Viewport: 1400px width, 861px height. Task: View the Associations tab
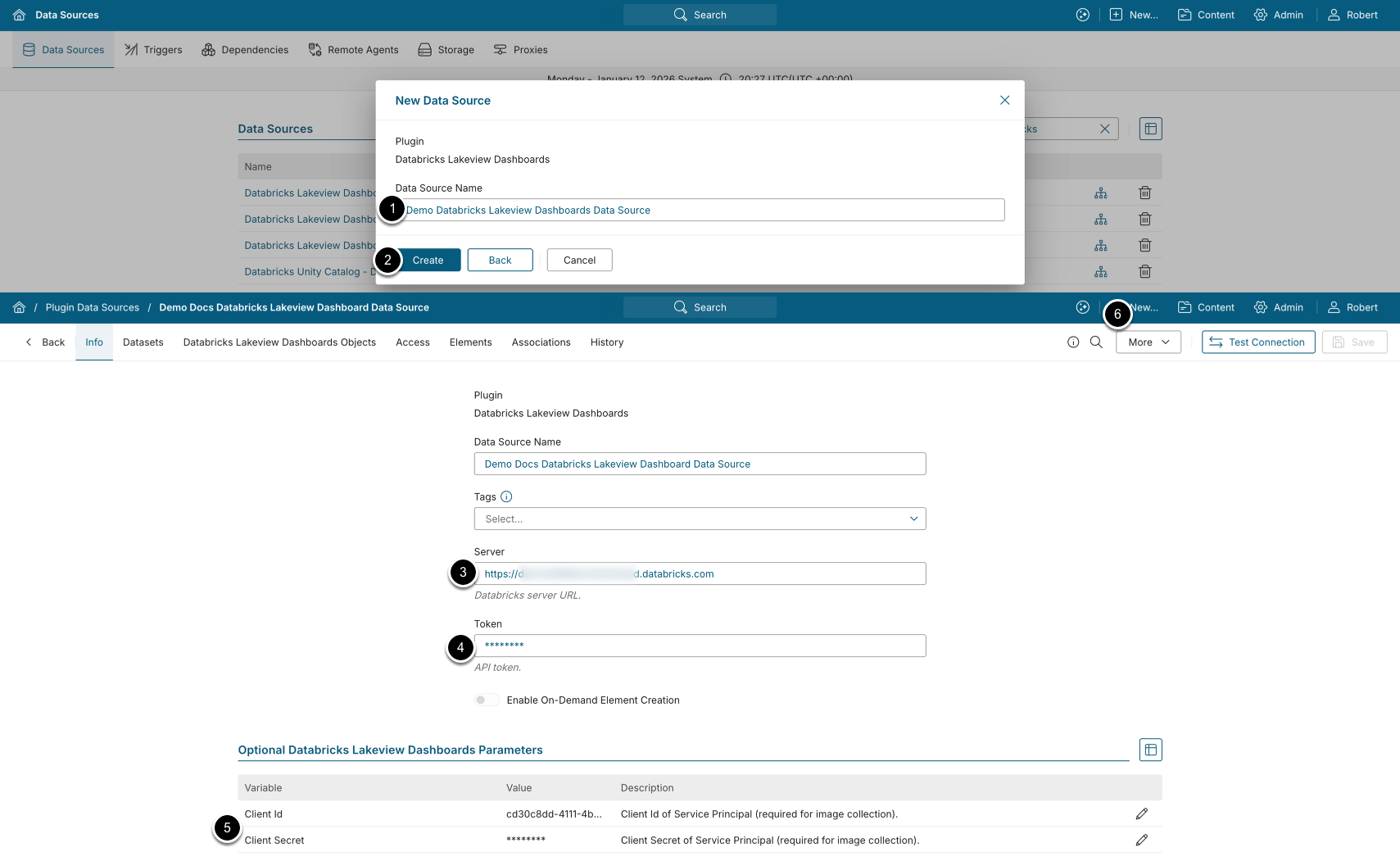click(541, 342)
